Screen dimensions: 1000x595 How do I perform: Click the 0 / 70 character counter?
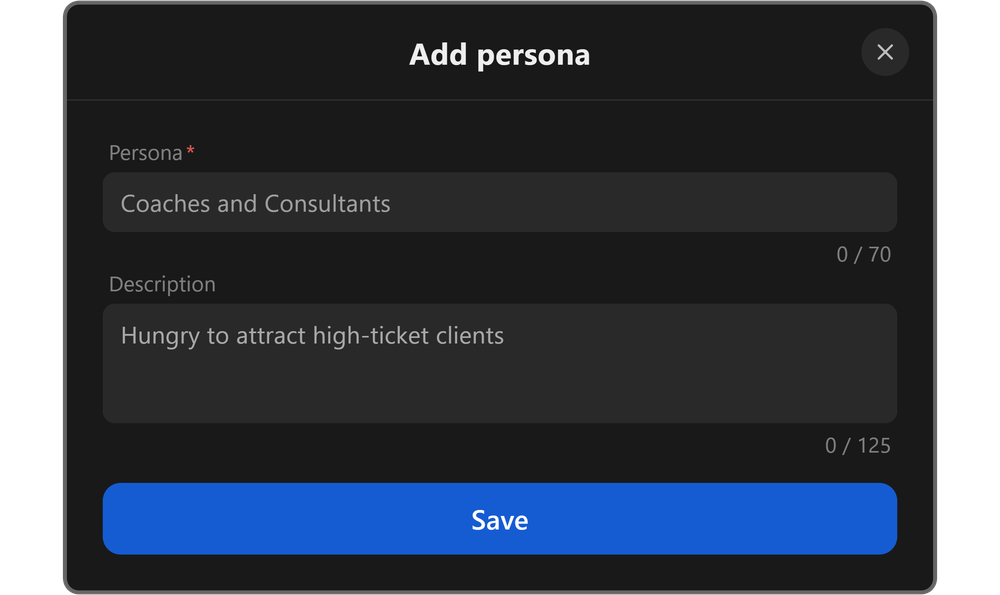coord(863,254)
